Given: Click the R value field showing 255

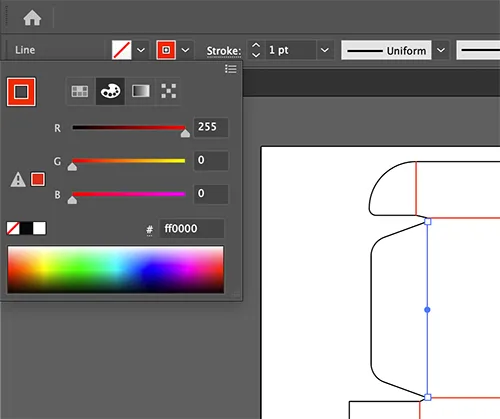Looking at the screenshot, I should [x=211, y=127].
